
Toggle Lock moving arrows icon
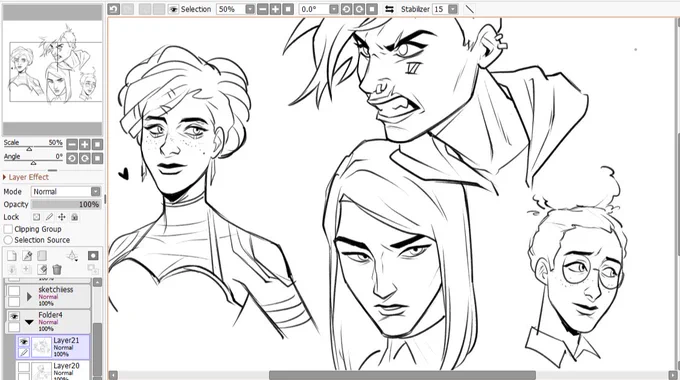[x=62, y=217]
